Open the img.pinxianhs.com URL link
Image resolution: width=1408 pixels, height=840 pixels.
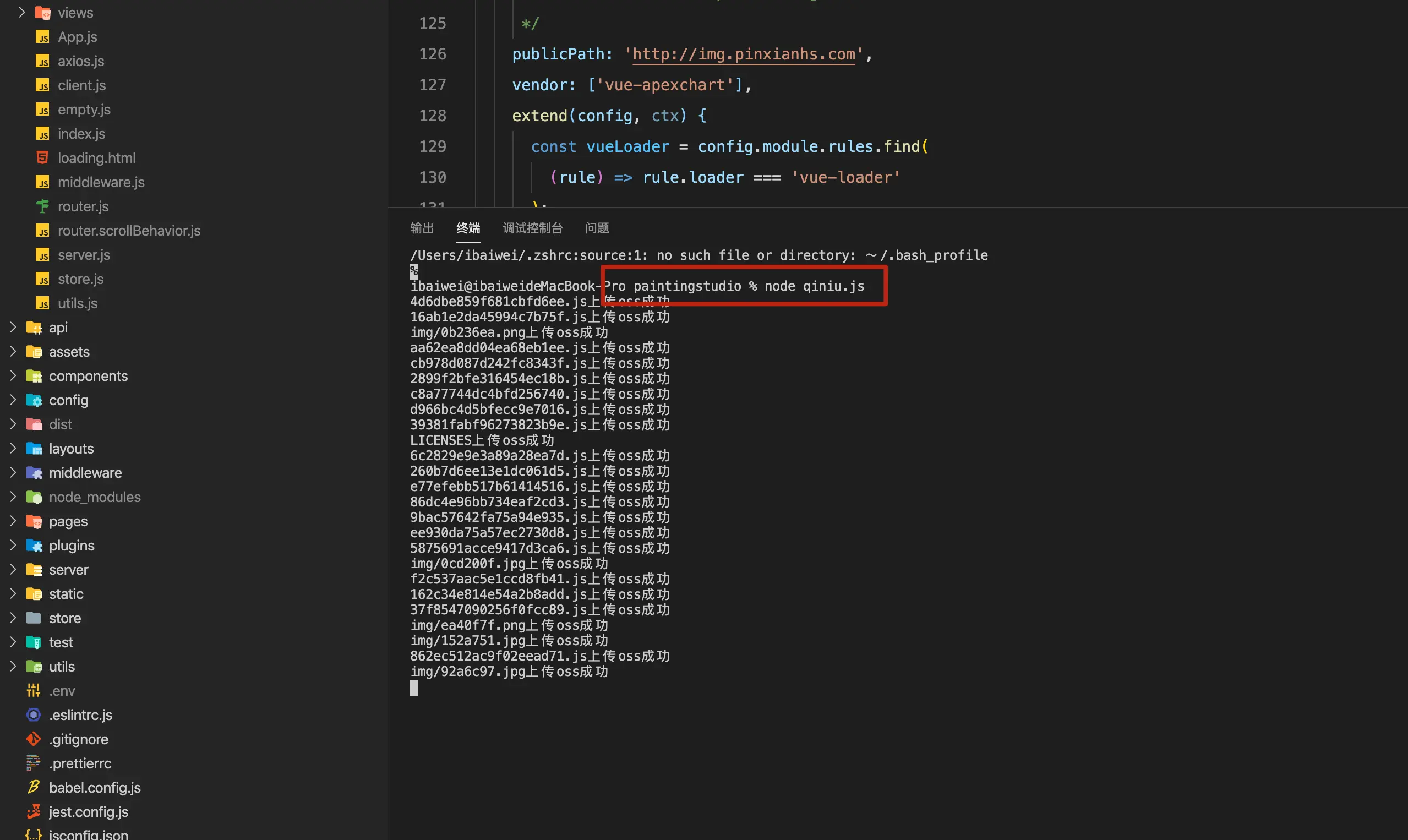pyautogui.click(x=743, y=54)
